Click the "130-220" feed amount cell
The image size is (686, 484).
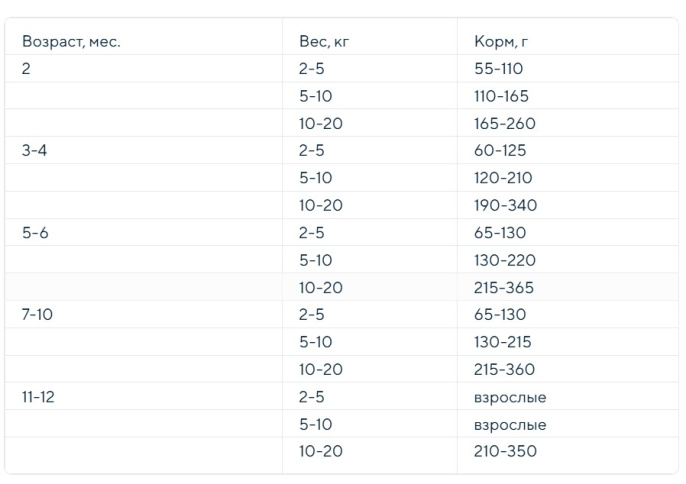pos(503,260)
